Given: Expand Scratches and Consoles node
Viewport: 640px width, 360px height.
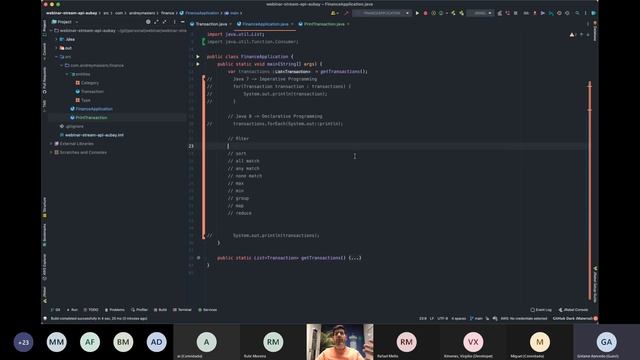Looking at the screenshot, I should (51, 152).
